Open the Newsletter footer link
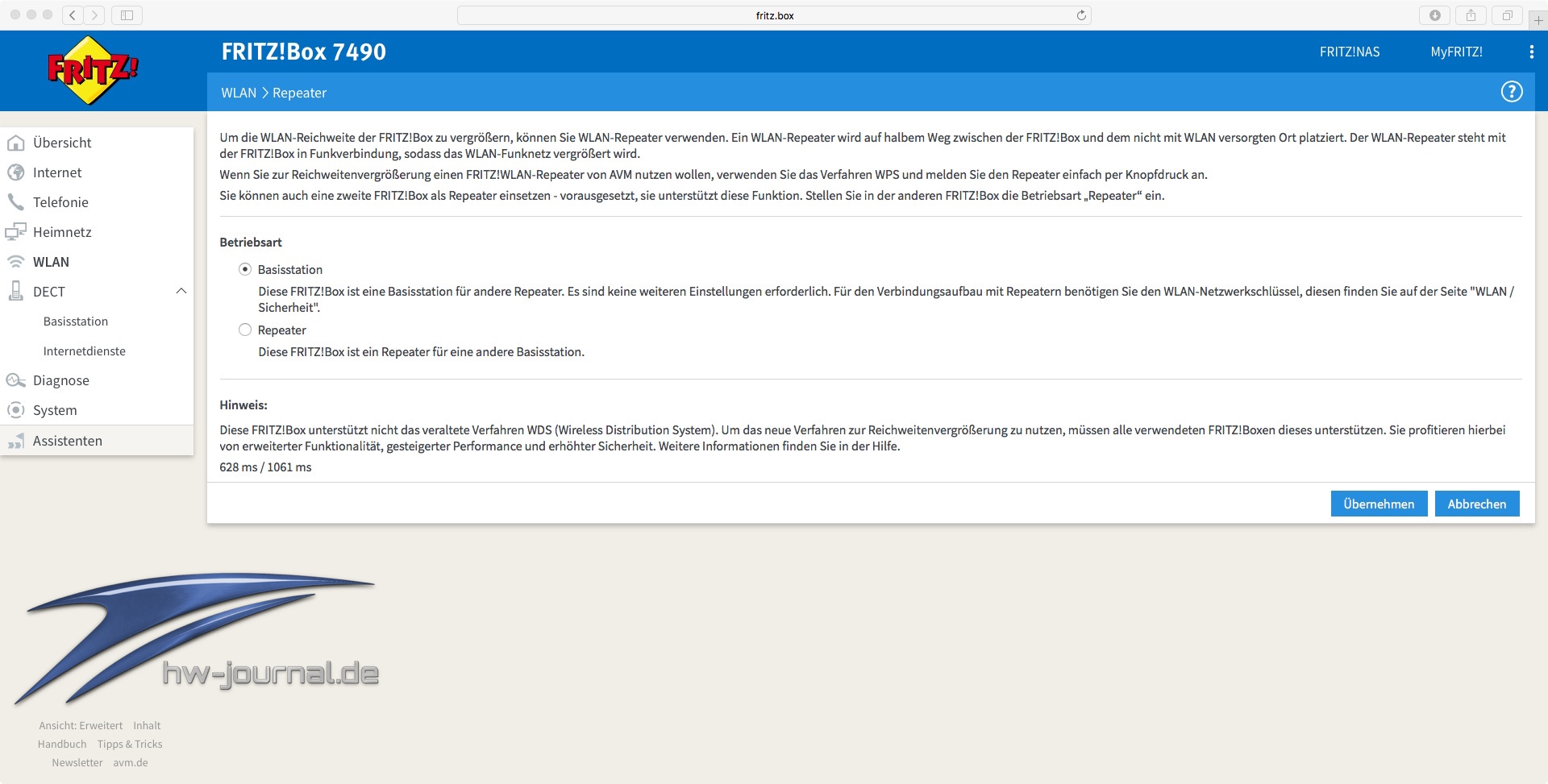1548x784 pixels. point(77,762)
